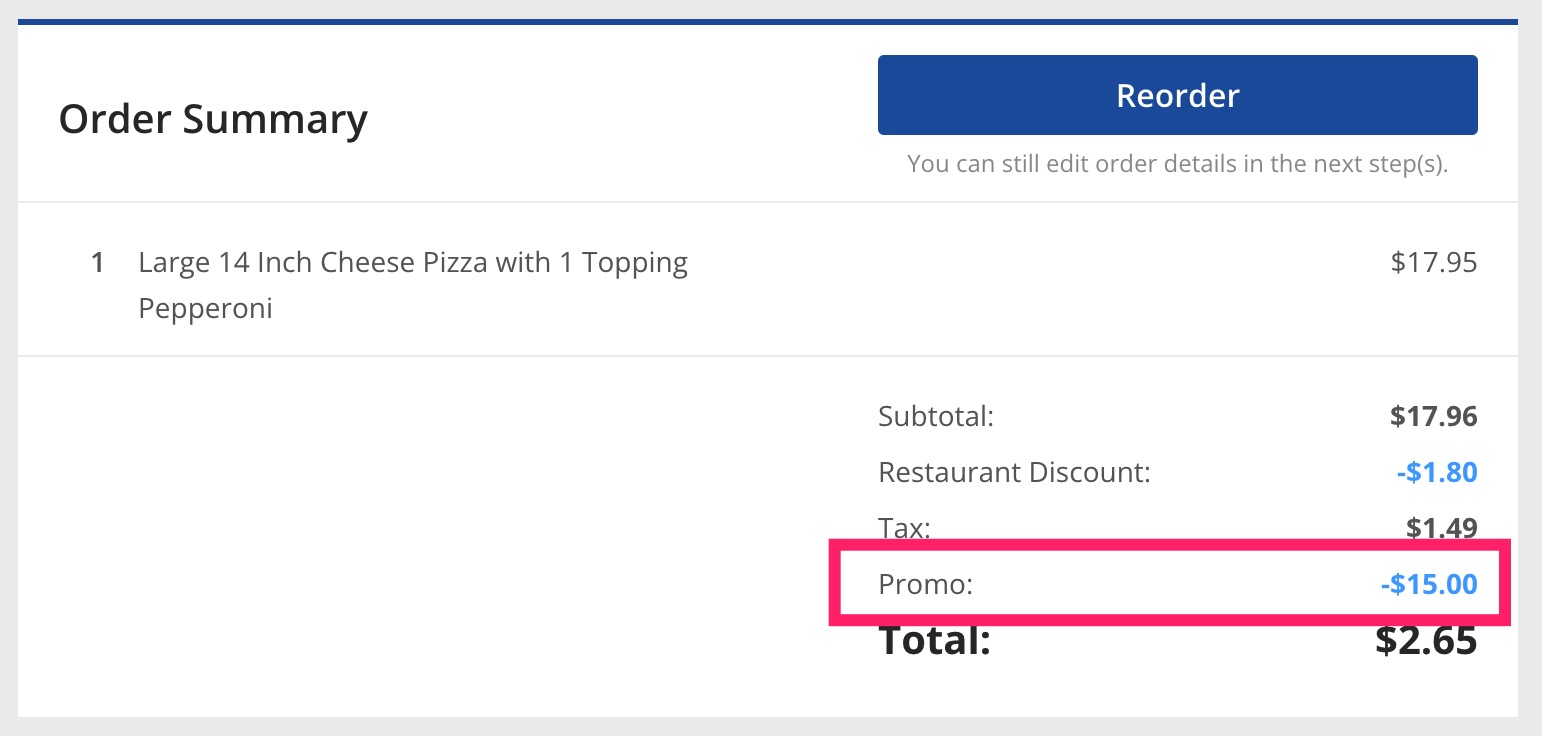Click the $1.49 tax amount
The width and height of the screenshot is (1542, 736).
[x=1440, y=527]
